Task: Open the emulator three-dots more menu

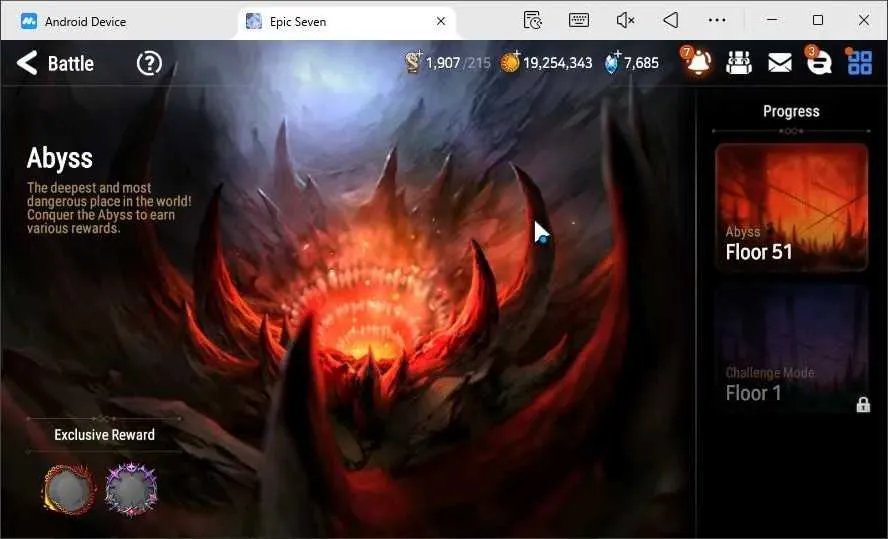Action: 716,20
